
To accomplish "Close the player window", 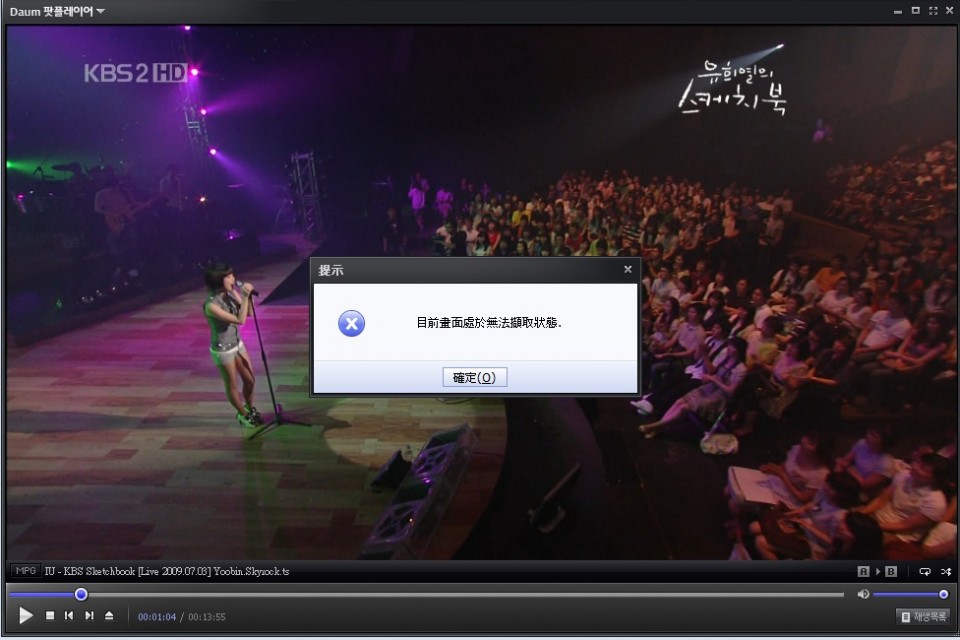I will pyautogui.click(x=950, y=10).
